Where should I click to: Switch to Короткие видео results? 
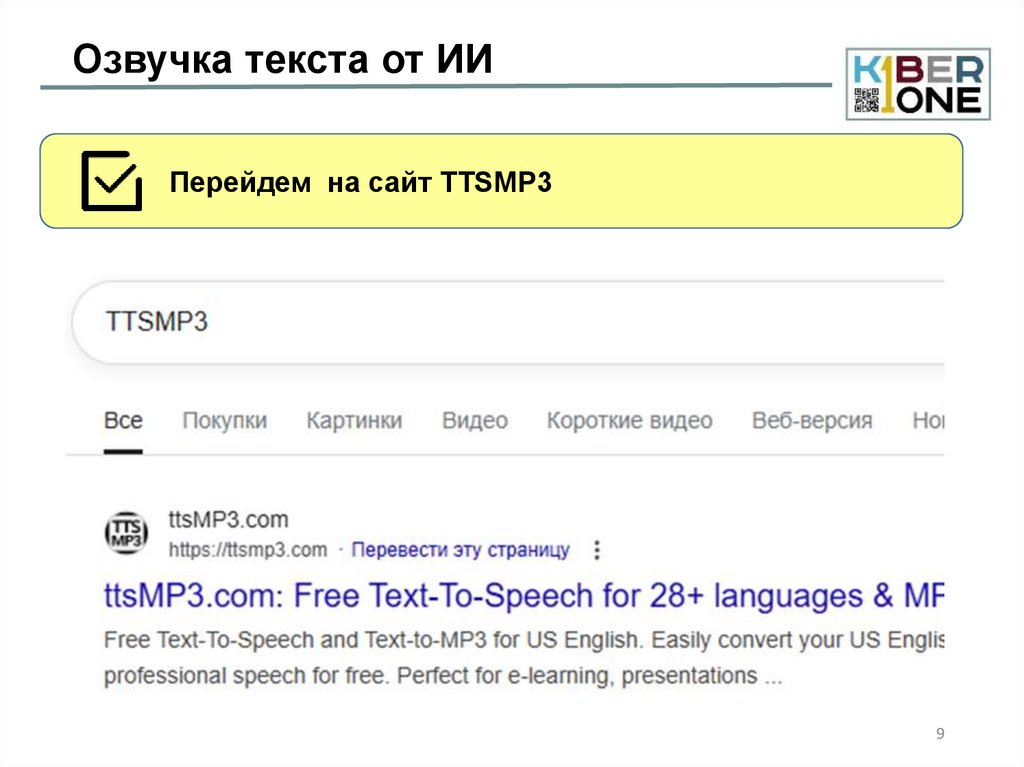click(x=630, y=421)
